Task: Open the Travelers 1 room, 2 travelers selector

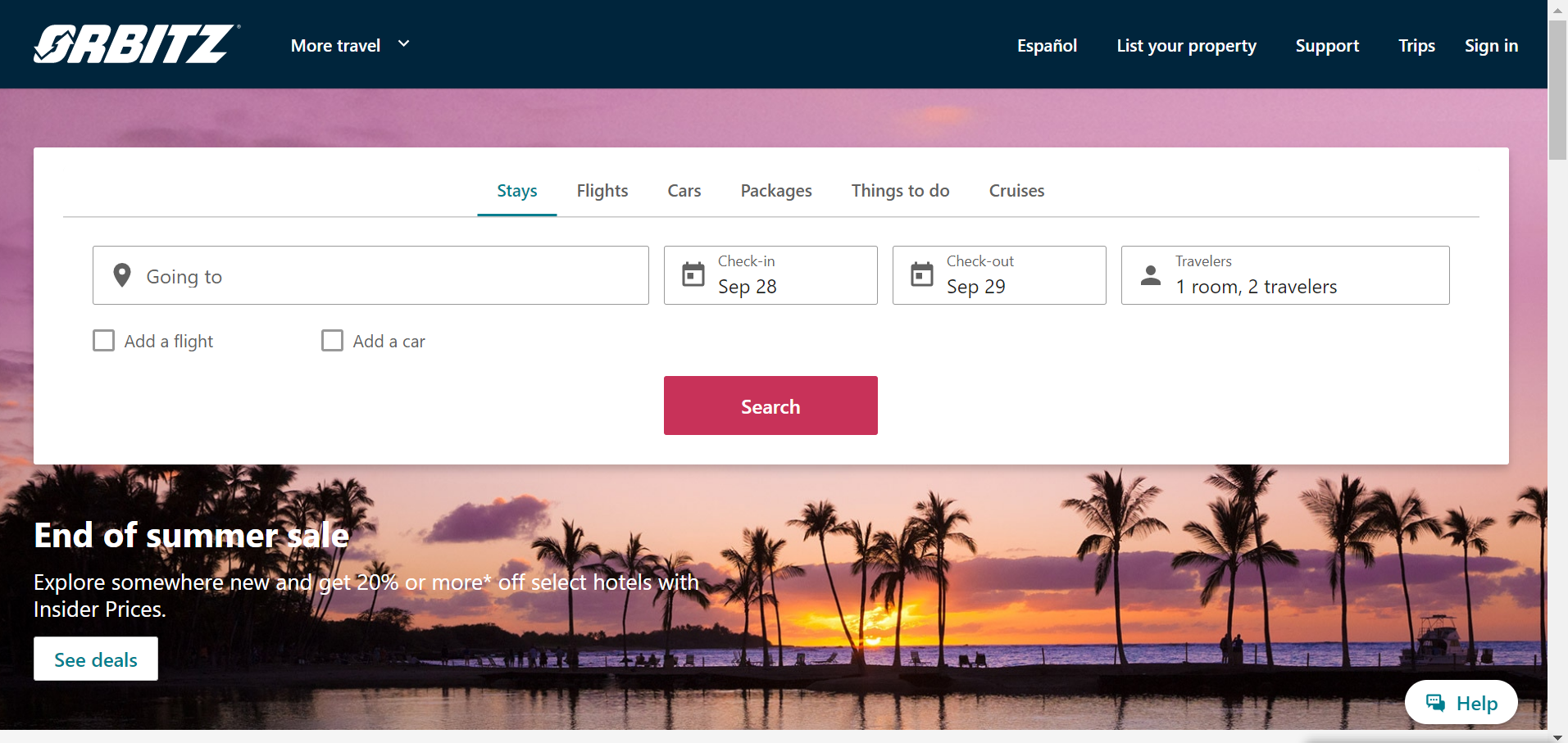Action: (x=1285, y=275)
